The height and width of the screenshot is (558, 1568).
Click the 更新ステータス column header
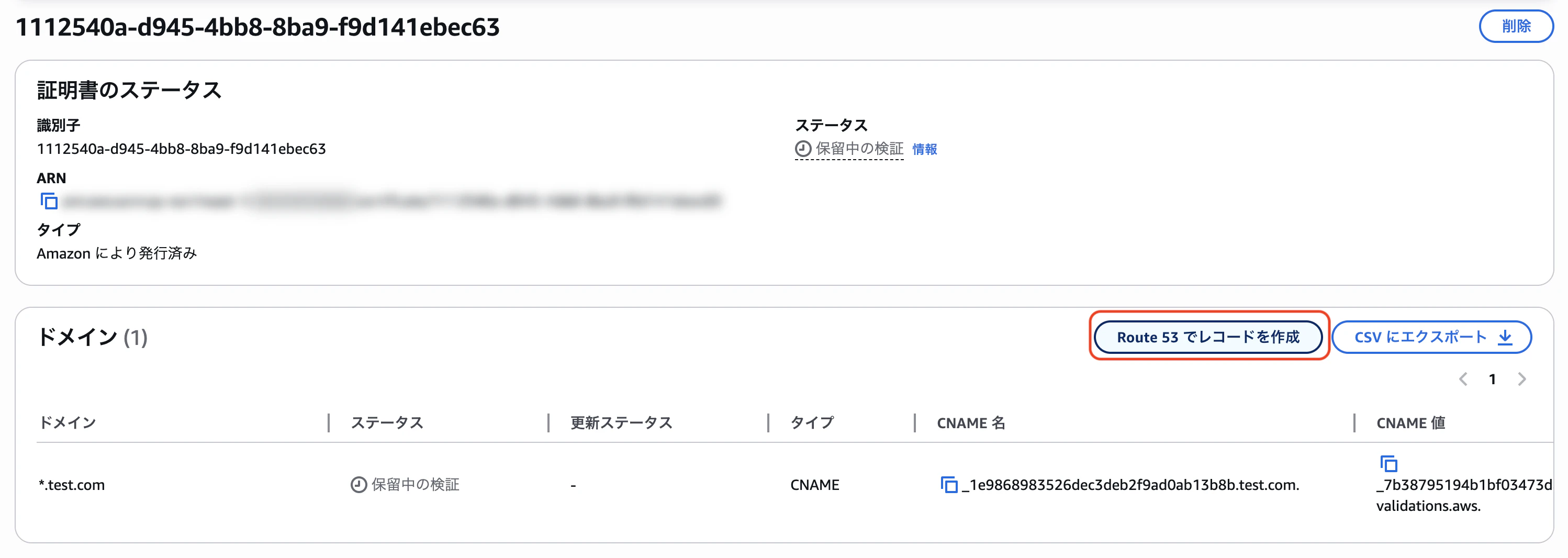621,423
